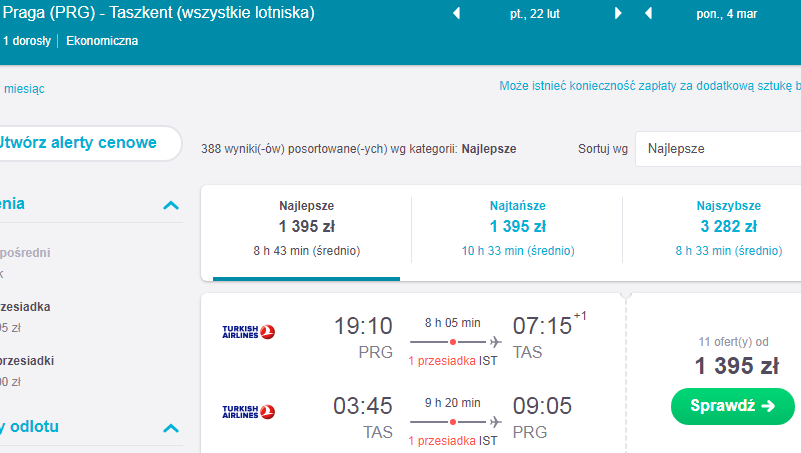Click return arrival time 09:05
Viewport: 801px width, 453px height.
coord(542,406)
